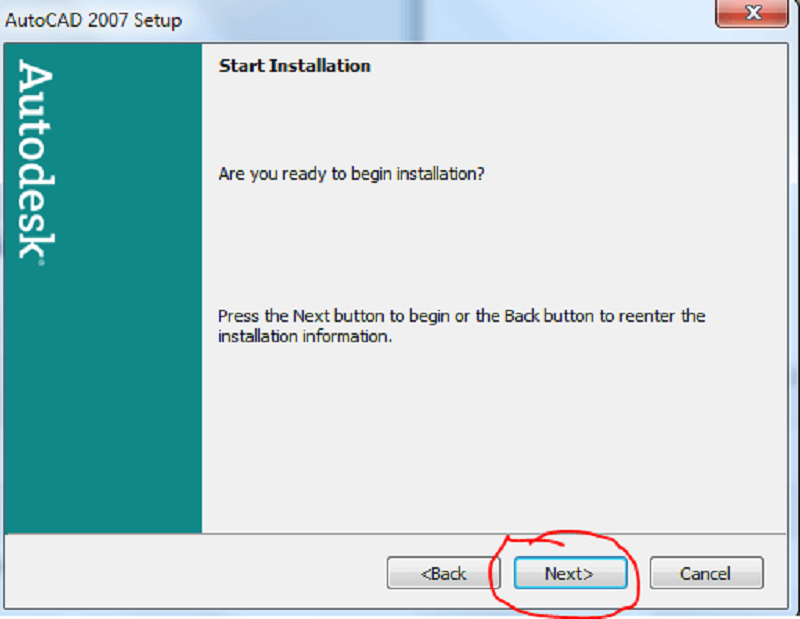800x619 pixels.
Task: Click the empty button bar area left of Back
Action: pyautogui.click(x=200, y=572)
